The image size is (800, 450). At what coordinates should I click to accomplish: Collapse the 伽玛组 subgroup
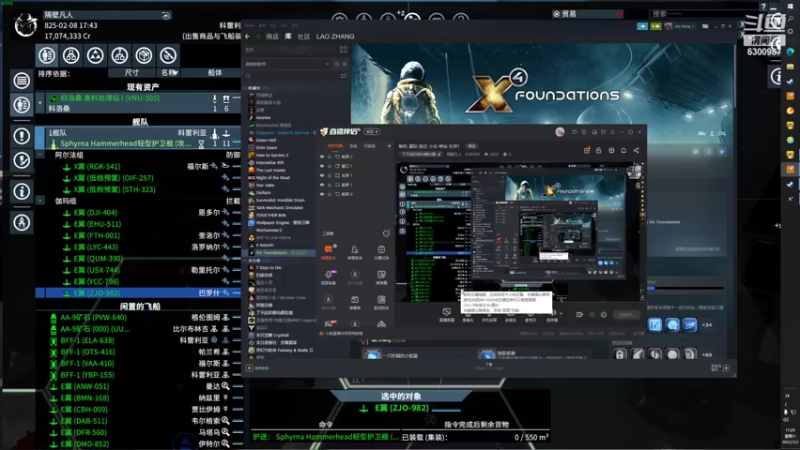[x=40, y=201]
